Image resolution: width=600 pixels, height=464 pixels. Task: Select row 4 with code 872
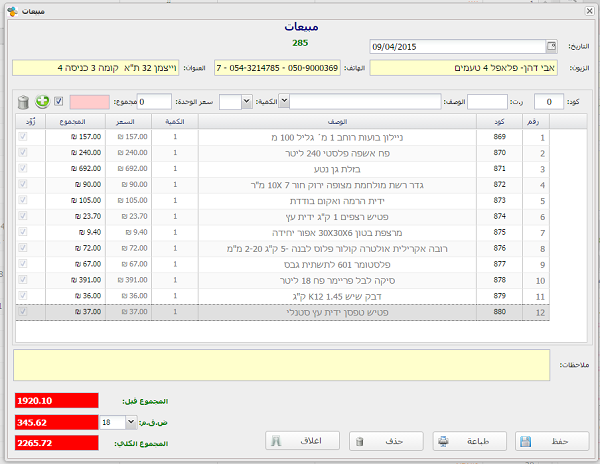click(x=282, y=185)
